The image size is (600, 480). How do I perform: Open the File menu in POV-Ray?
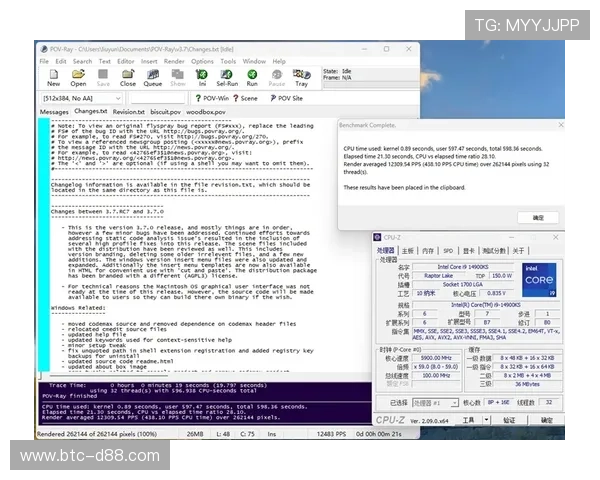pyautogui.click(x=44, y=61)
